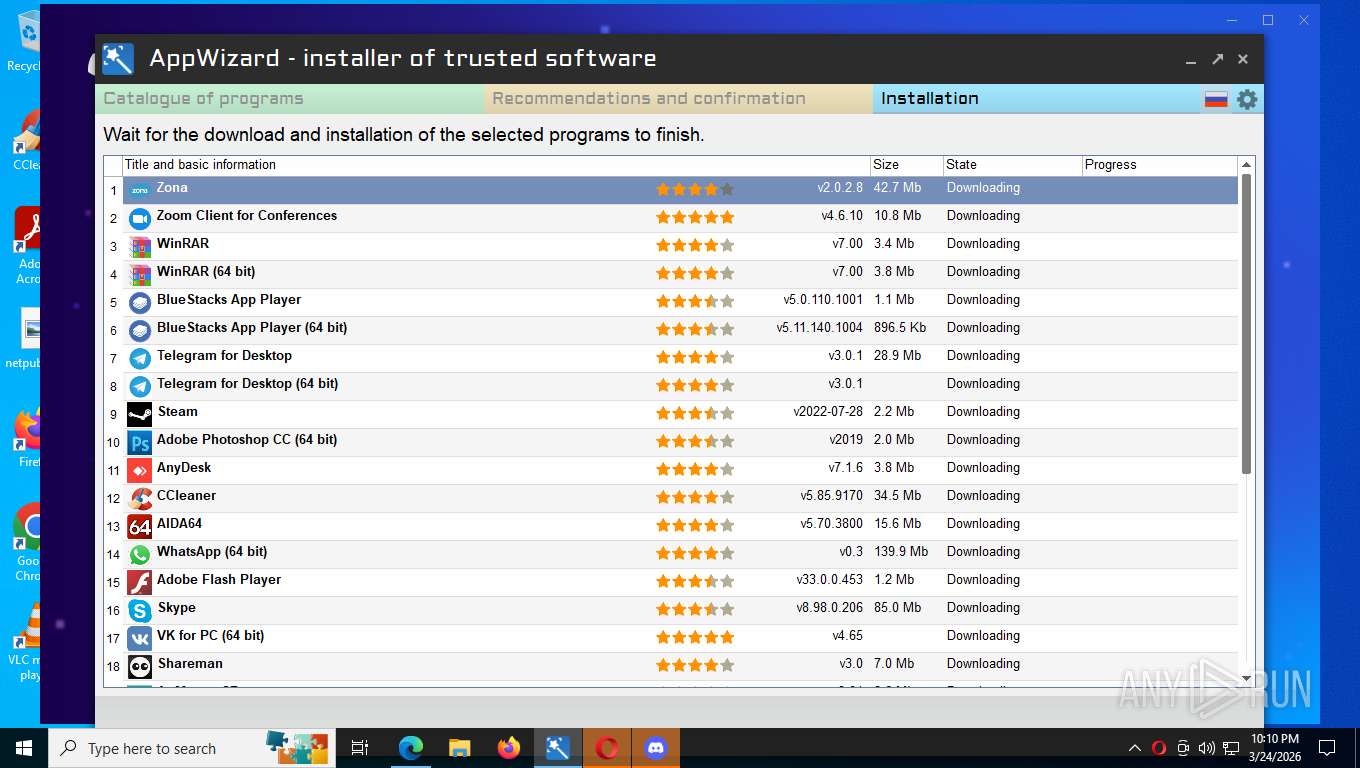Select the Zoom Client for Conferences title
Image resolution: width=1360 pixels, height=768 pixels.
[247, 216]
